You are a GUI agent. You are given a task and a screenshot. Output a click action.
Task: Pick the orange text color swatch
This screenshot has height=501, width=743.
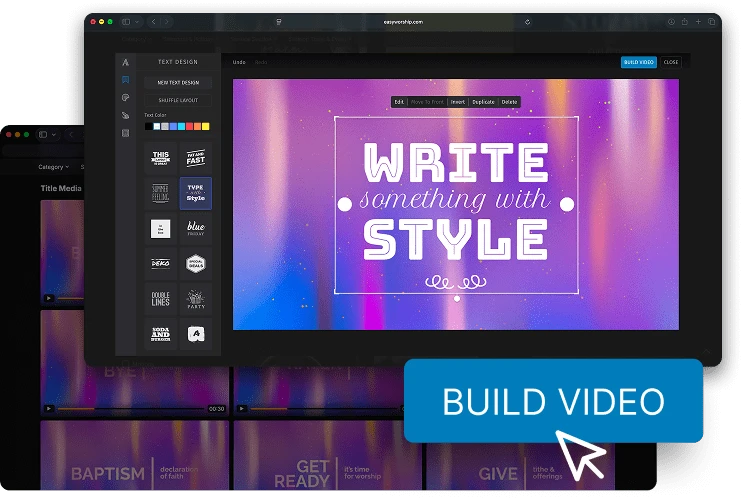point(197,127)
